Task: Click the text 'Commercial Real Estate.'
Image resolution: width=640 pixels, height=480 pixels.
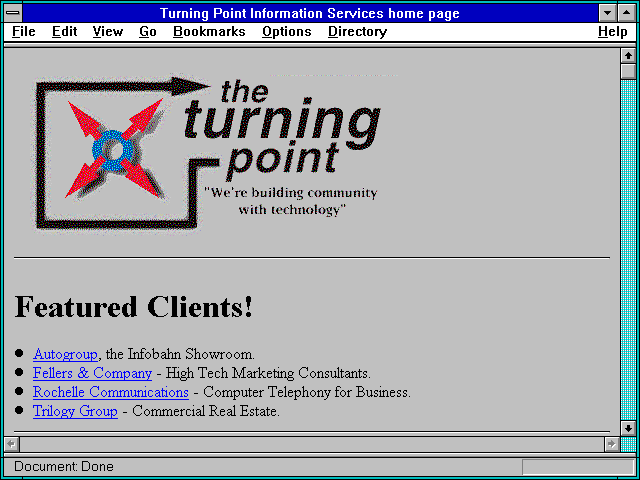Action: pyautogui.click(x=206, y=411)
